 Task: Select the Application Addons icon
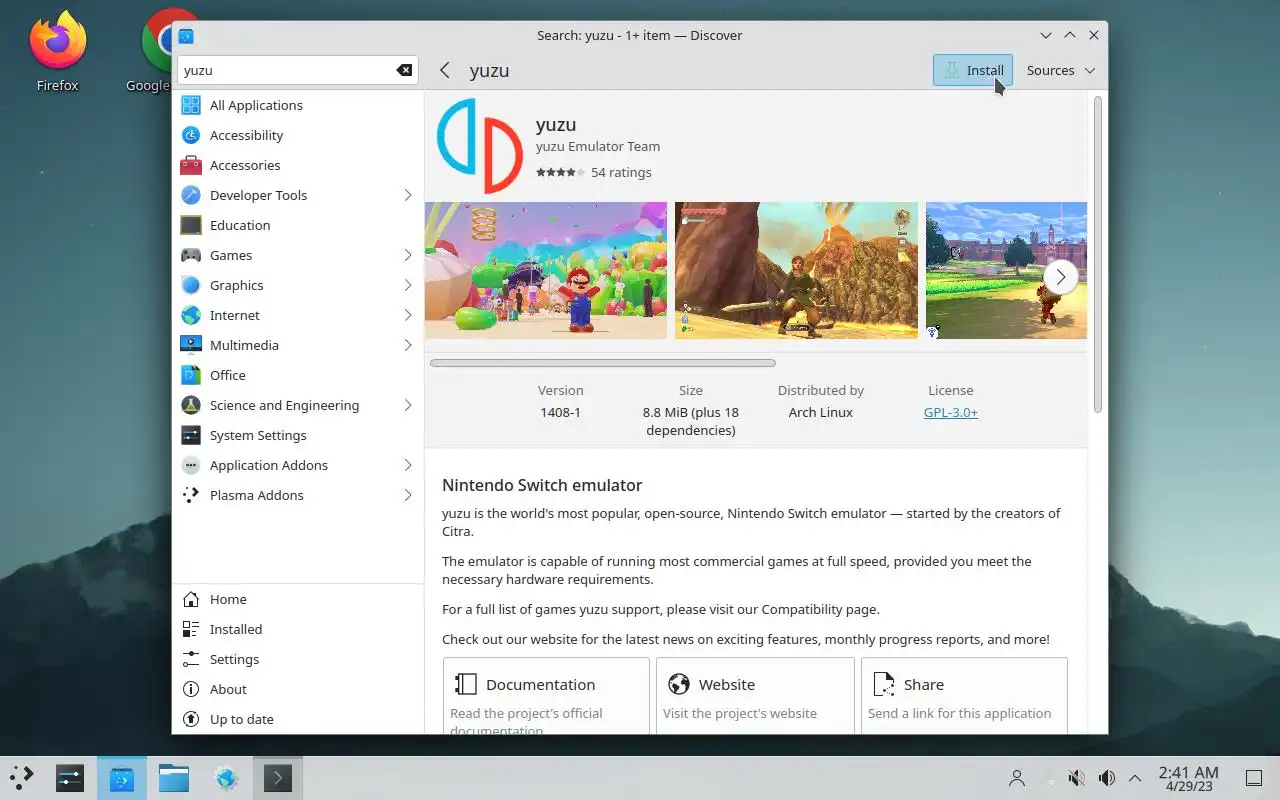tap(191, 465)
